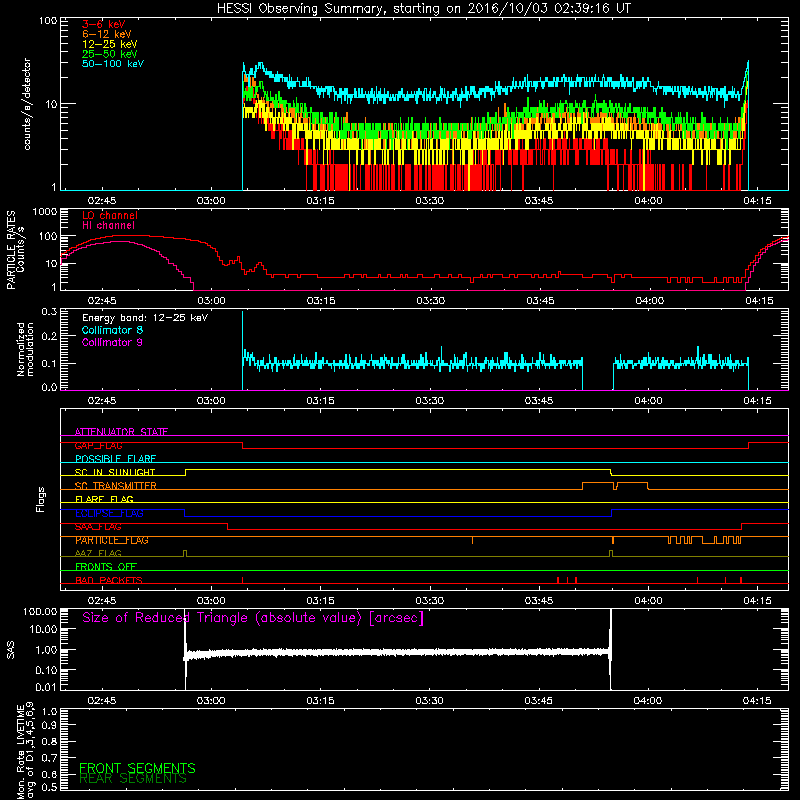Click the Energy band: 12-25 keV text

point(145,318)
